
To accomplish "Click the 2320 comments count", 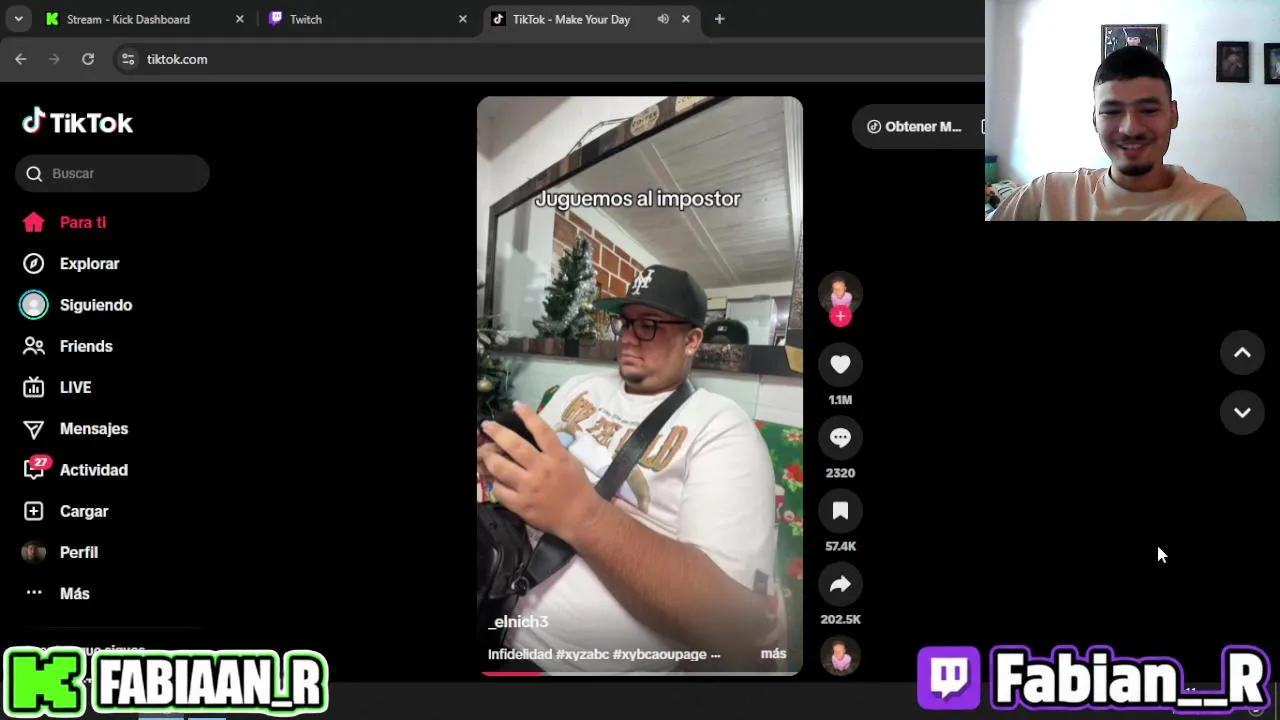I will 840,473.
